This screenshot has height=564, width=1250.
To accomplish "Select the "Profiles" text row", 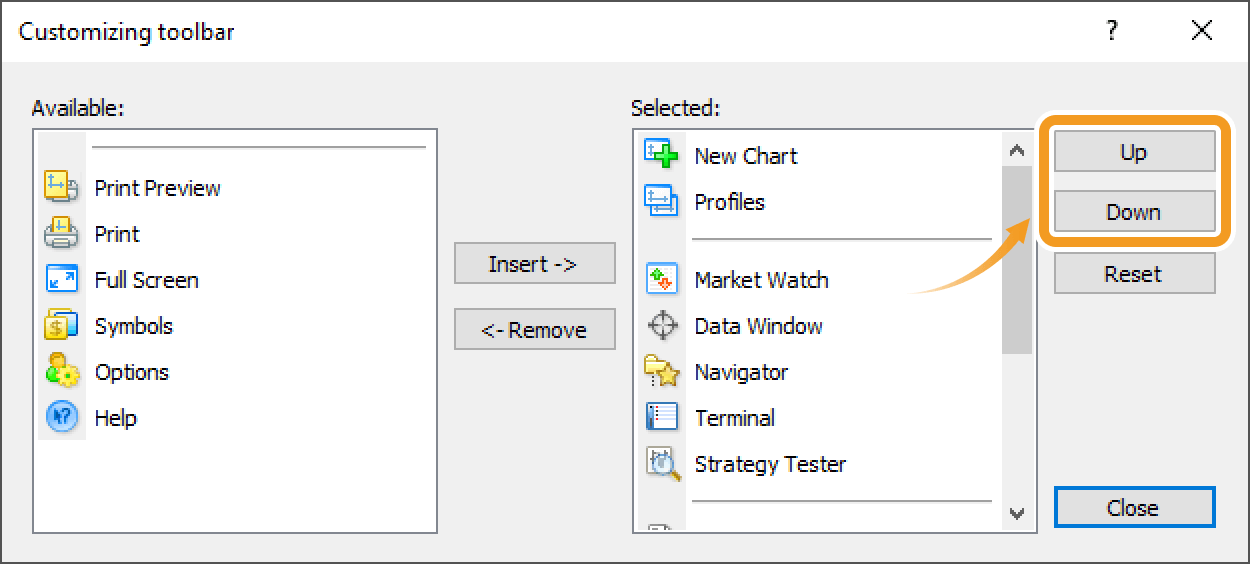I will (729, 202).
